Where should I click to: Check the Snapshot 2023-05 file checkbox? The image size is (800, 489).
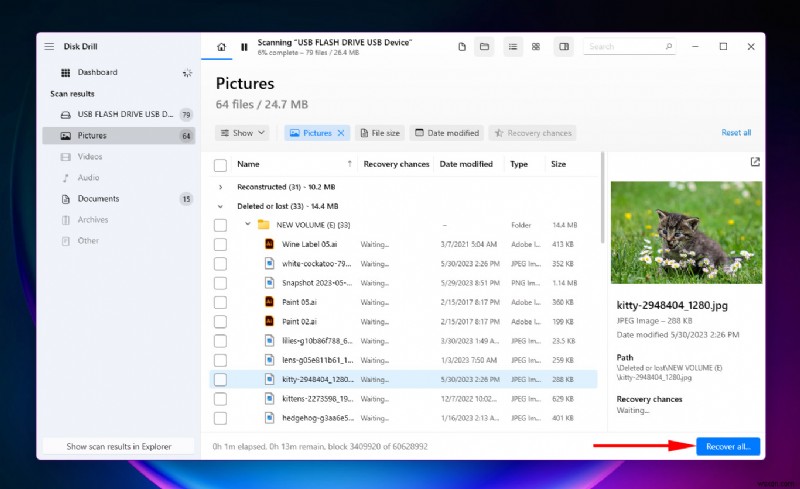tap(220, 283)
